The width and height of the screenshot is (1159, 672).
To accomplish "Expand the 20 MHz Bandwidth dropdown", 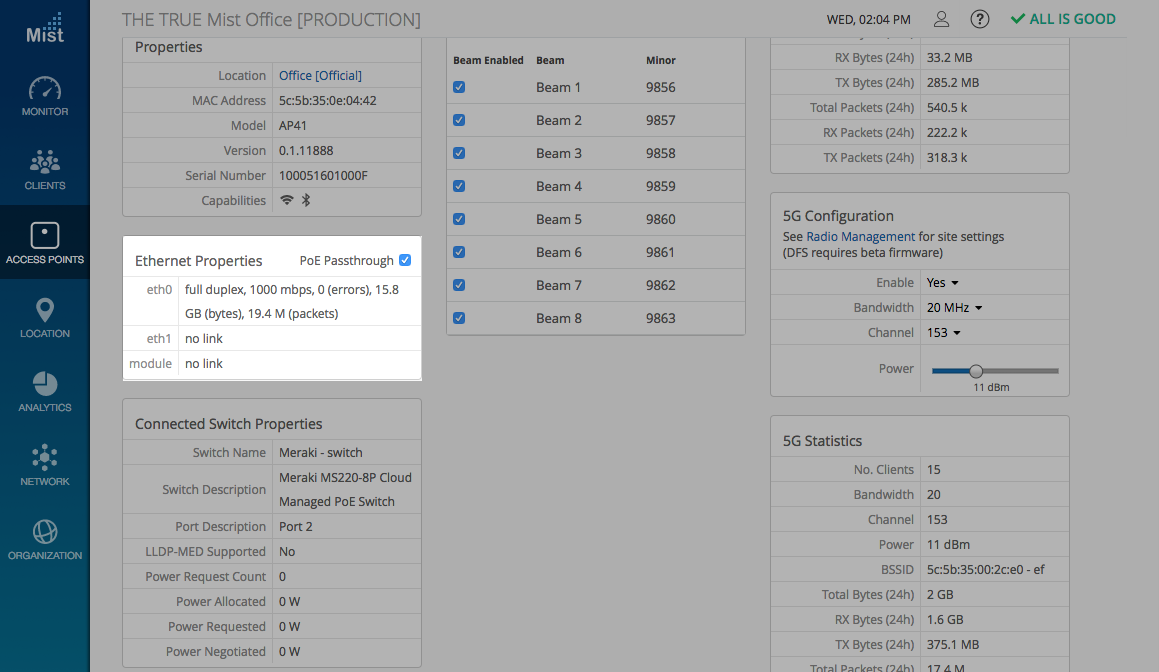I will click(x=954, y=308).
